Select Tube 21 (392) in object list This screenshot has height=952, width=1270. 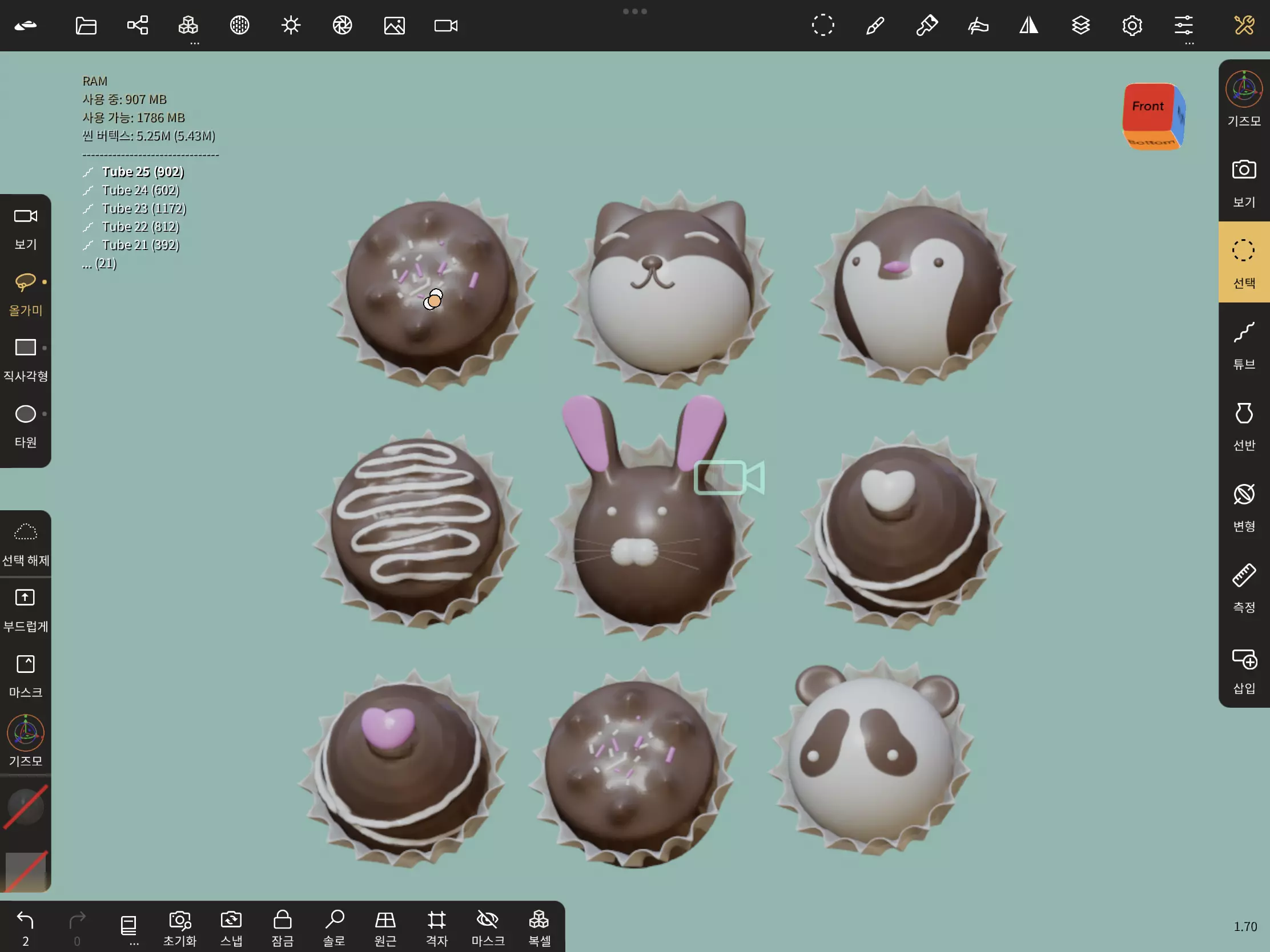tap(131, 245)
